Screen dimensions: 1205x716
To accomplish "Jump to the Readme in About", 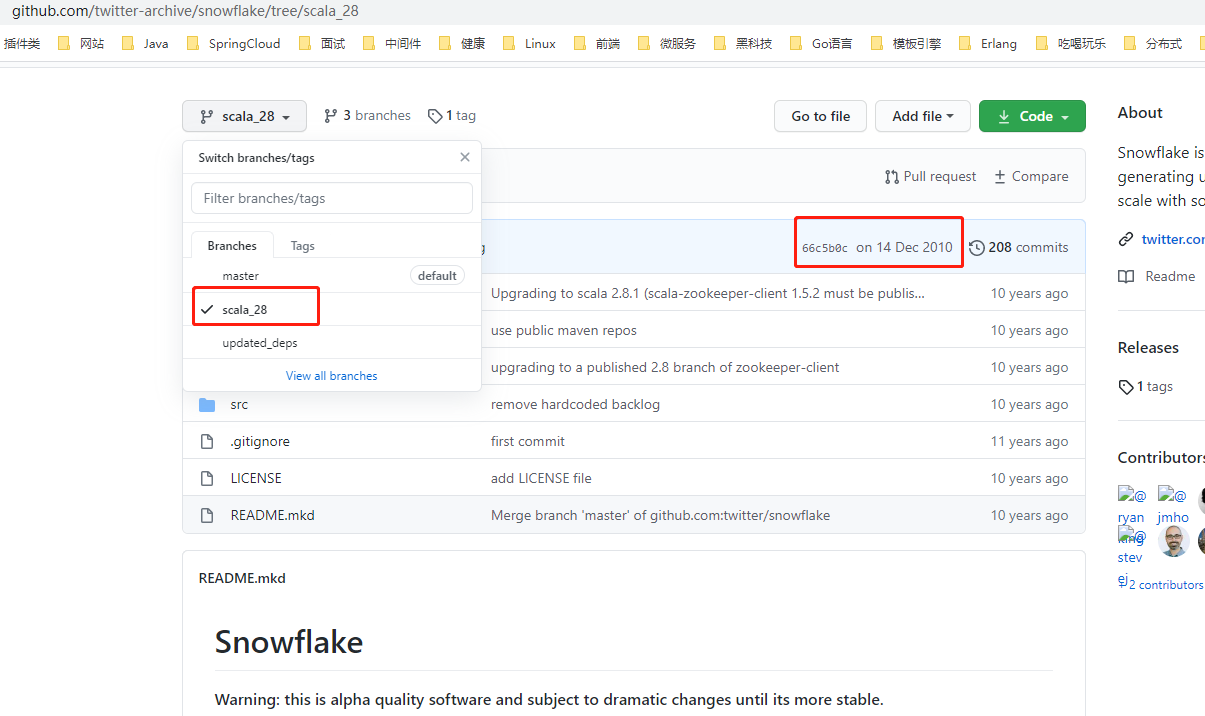I will pyautogui.click(x=1170, y=276).
